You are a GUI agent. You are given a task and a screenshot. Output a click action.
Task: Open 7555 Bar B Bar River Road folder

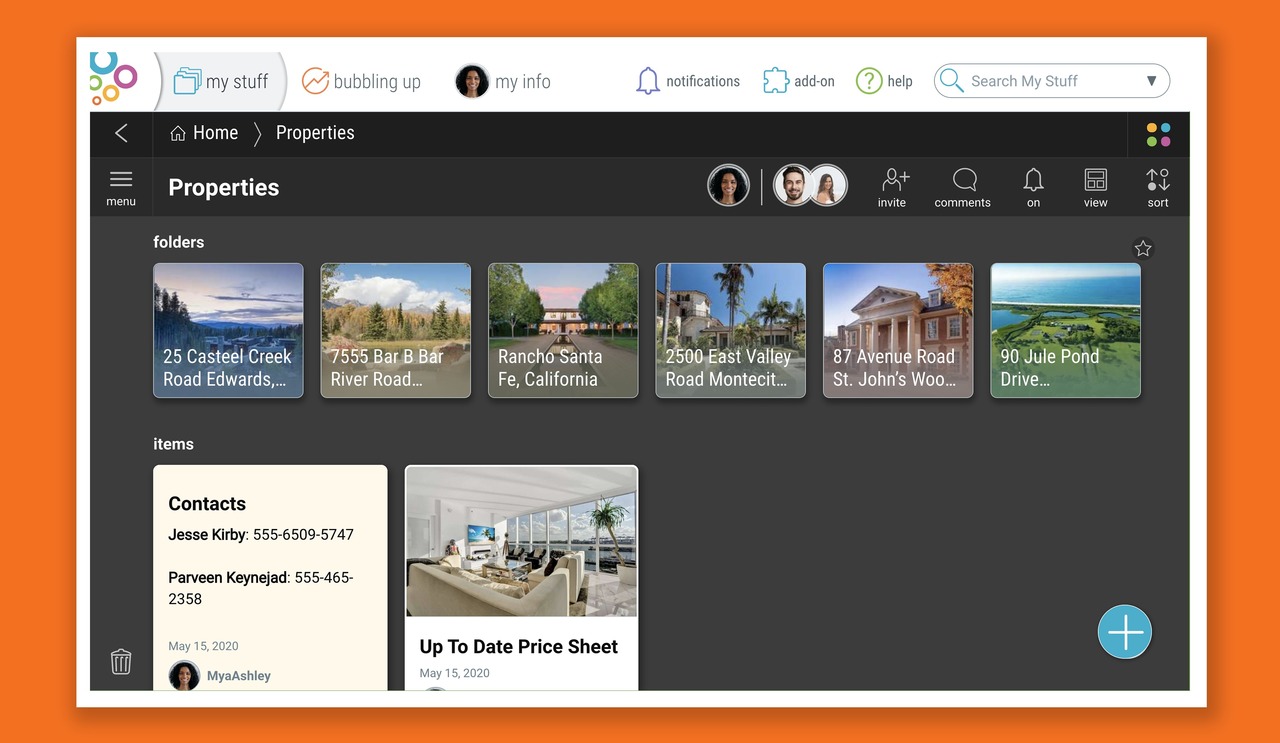click(x=396, y=330)
